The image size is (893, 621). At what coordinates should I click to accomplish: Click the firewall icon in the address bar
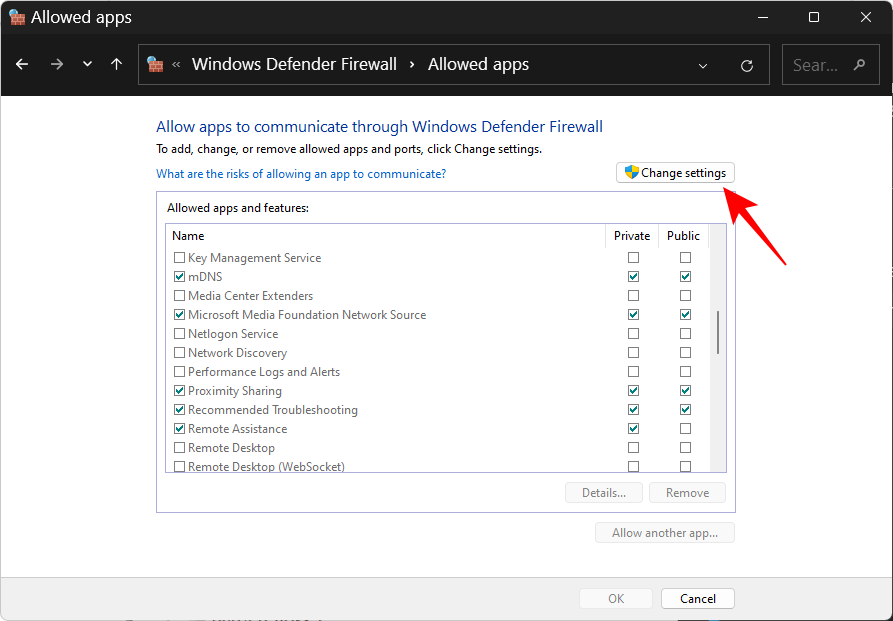click(155, 64)
